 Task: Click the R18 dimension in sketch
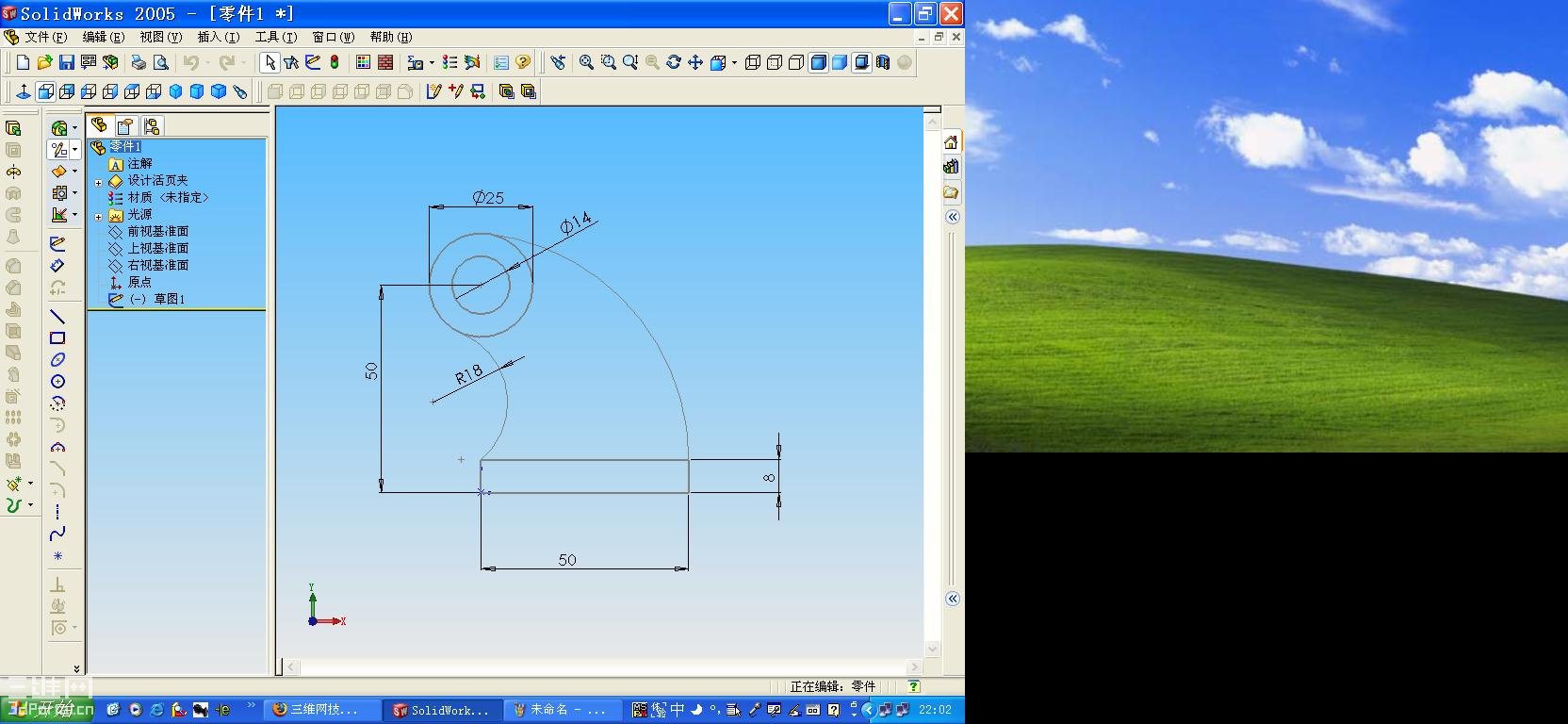(468, 374)
